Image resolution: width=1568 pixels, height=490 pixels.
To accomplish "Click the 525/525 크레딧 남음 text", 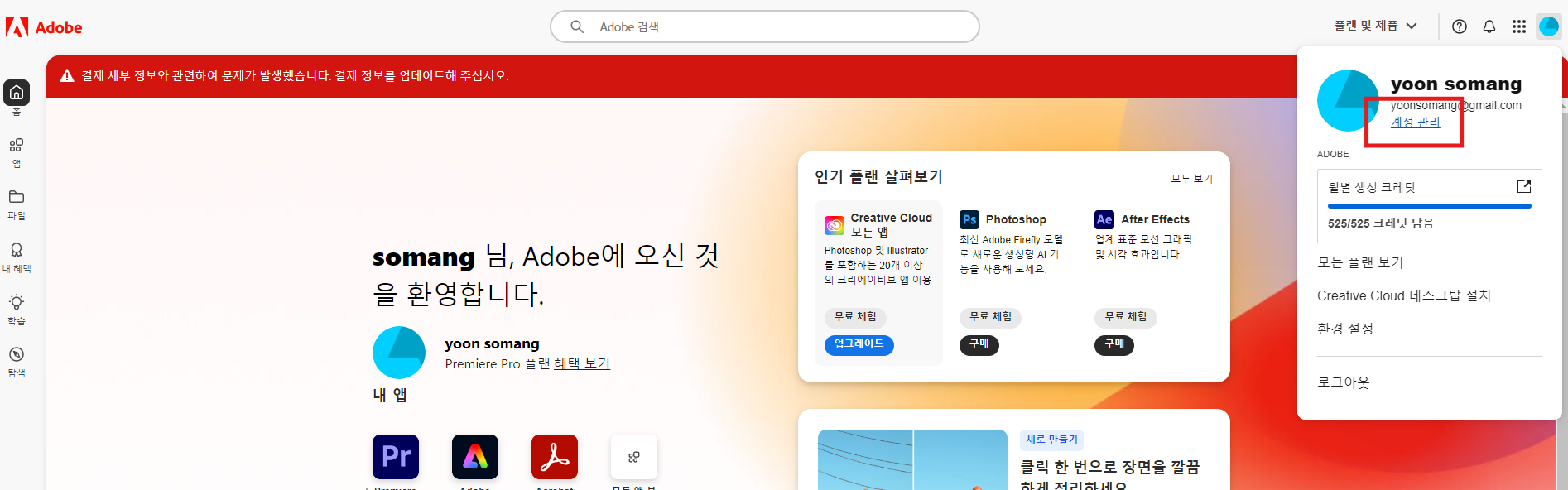I will coord(1381,223).
